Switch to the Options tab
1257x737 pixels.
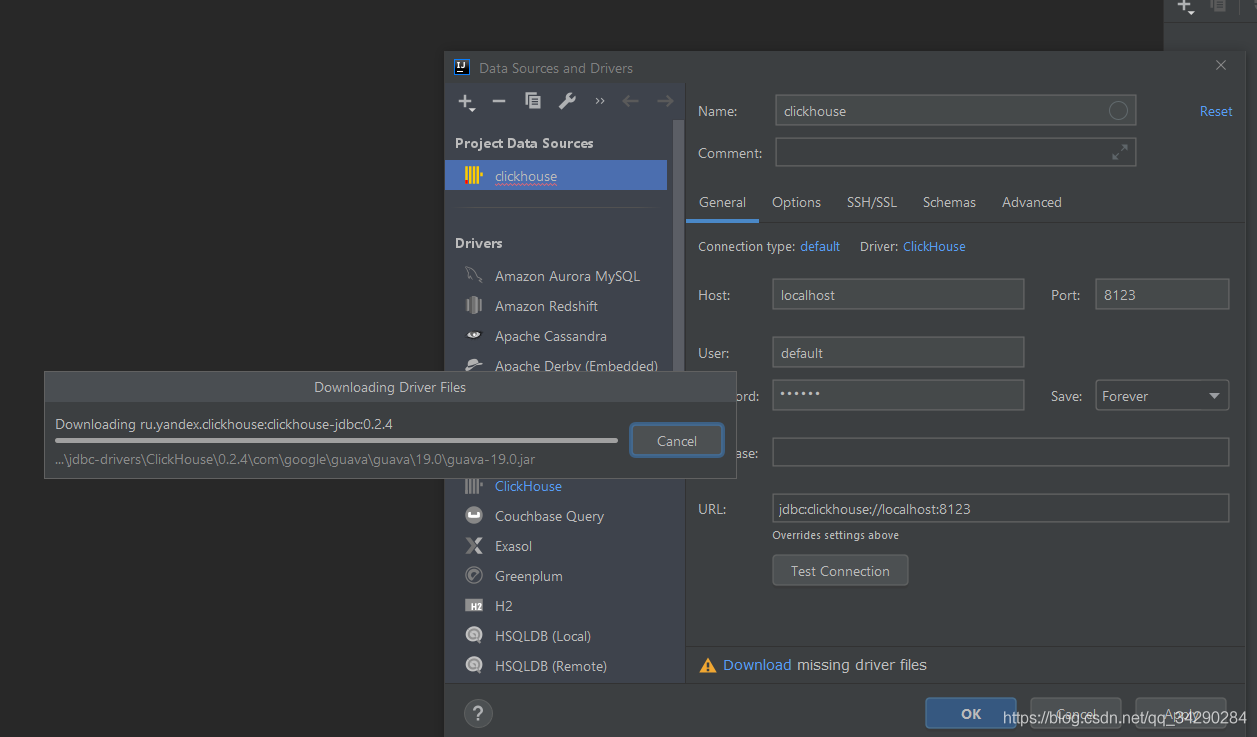click(796, 202)
